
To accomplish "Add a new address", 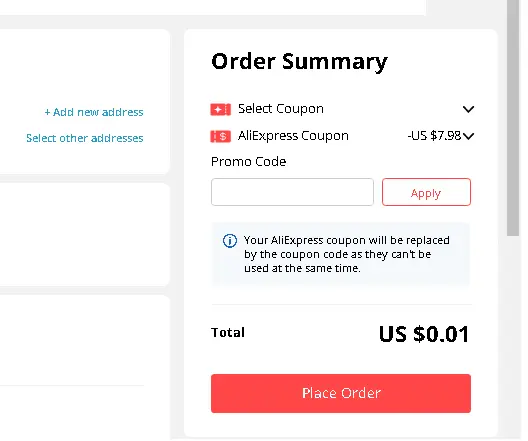I will point(94,112).
